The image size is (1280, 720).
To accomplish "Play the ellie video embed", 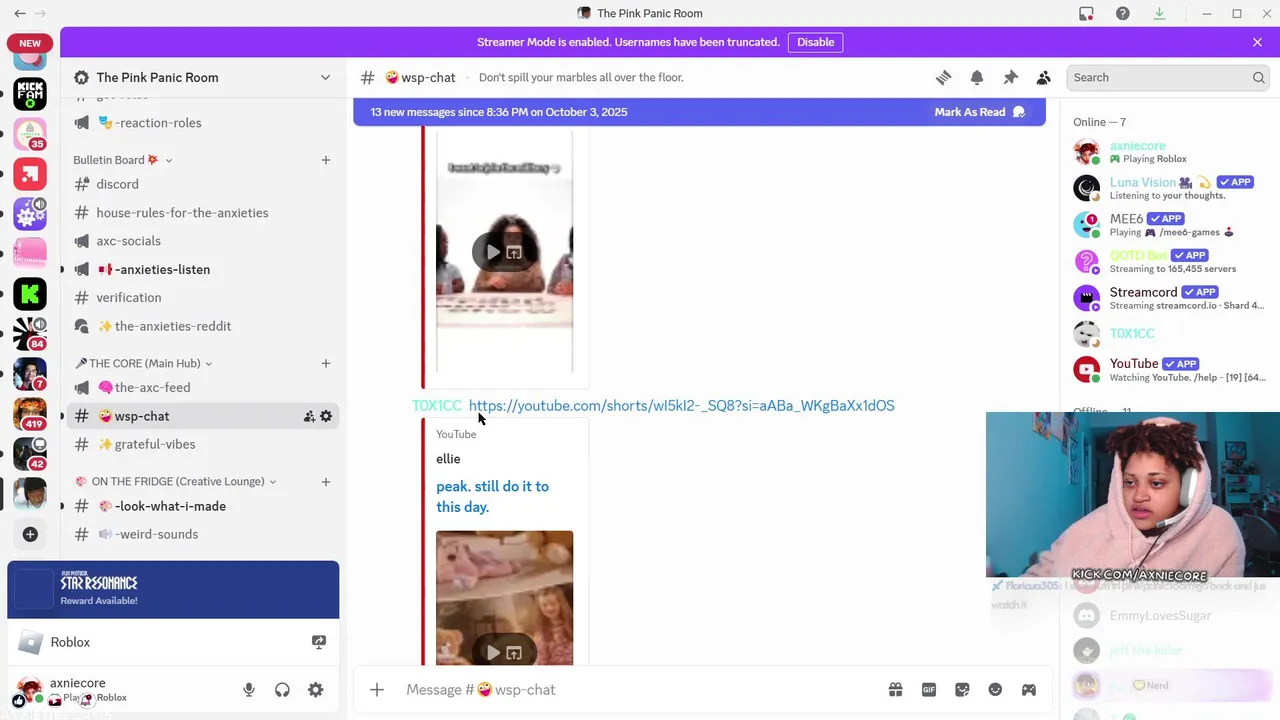I will (x=493, y=652).
